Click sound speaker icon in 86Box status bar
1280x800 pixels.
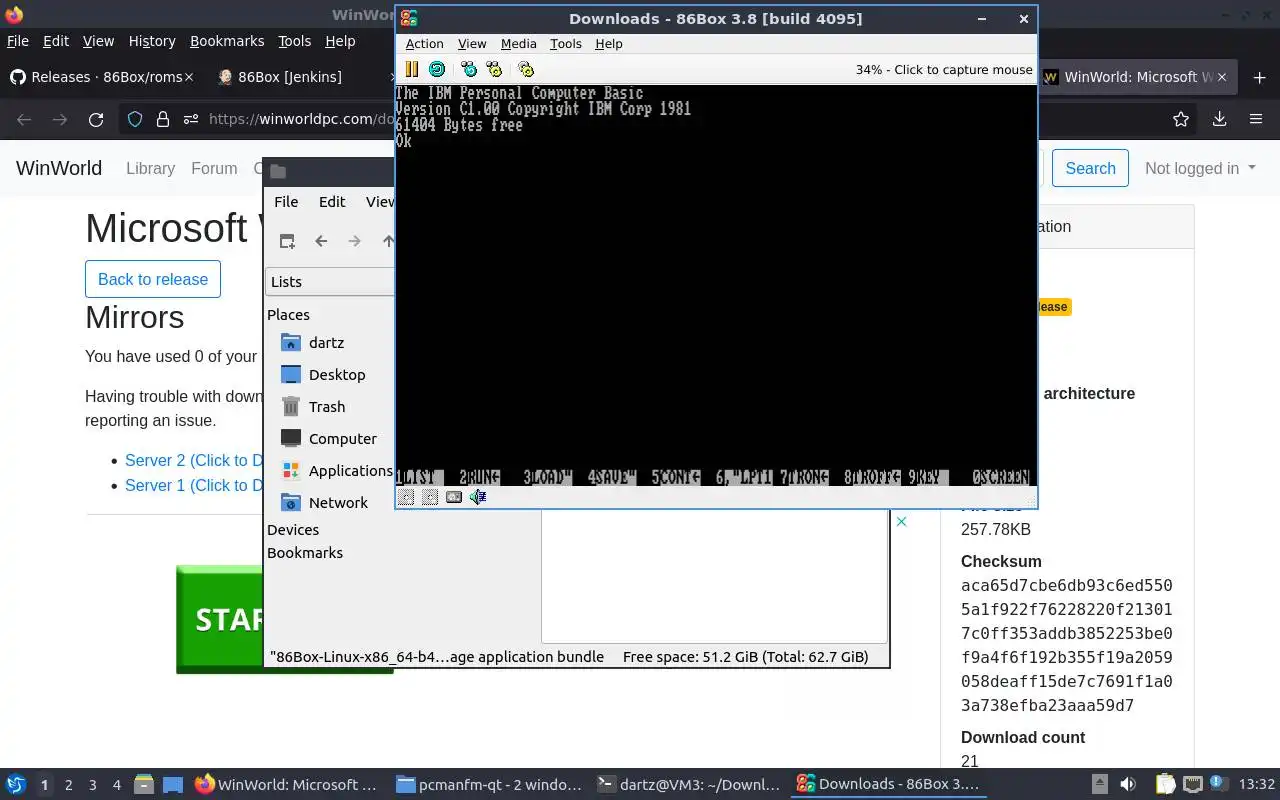tap(478, 497)
